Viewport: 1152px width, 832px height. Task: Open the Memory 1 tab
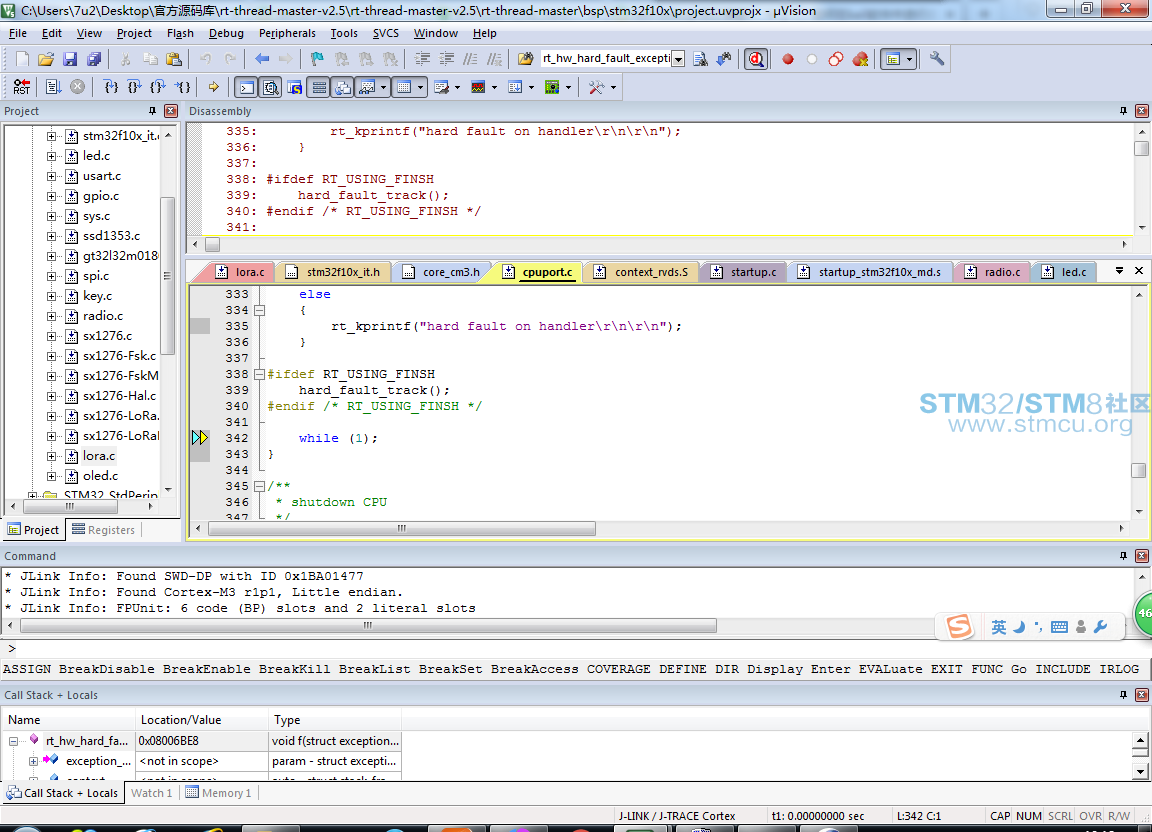pos(218,793)
